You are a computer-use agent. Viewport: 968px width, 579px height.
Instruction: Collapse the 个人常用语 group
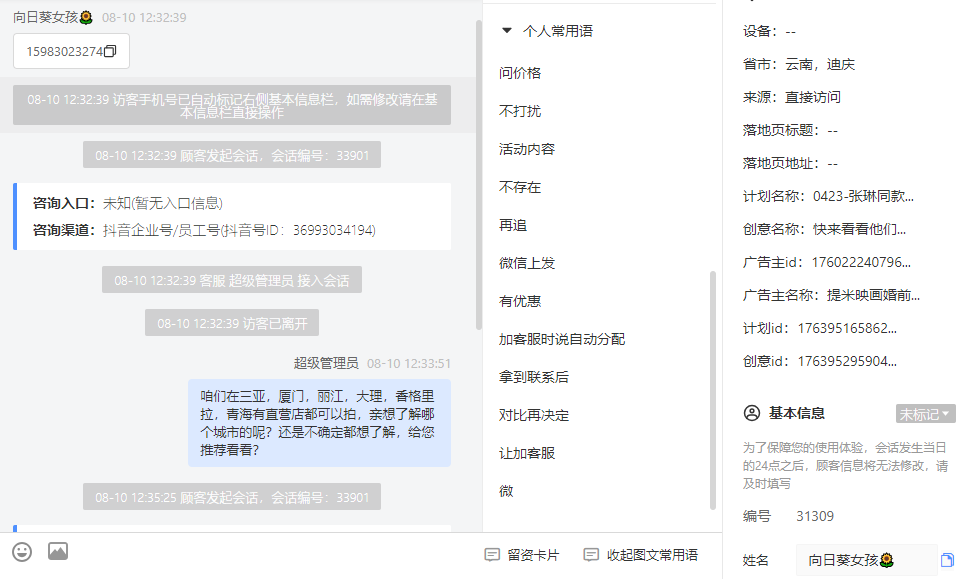[x=507, y=30]
